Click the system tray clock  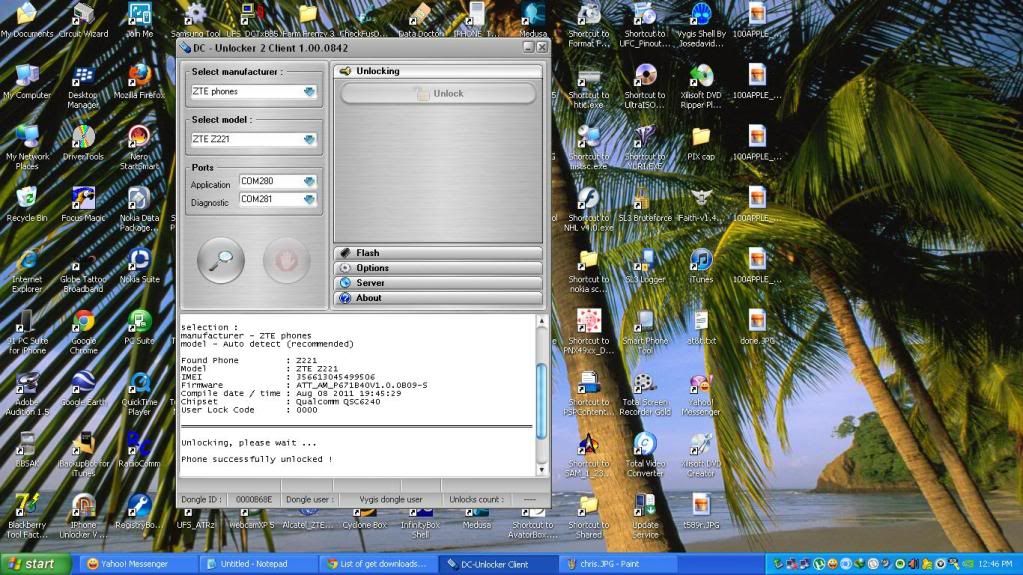996,564
